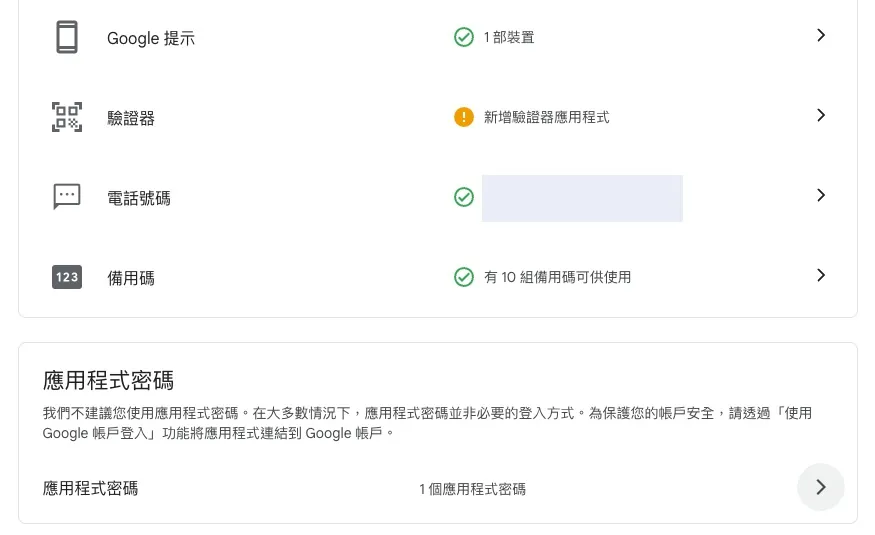Click orange warning icon beside 新增驗證器應用程式

click(464, 117)
